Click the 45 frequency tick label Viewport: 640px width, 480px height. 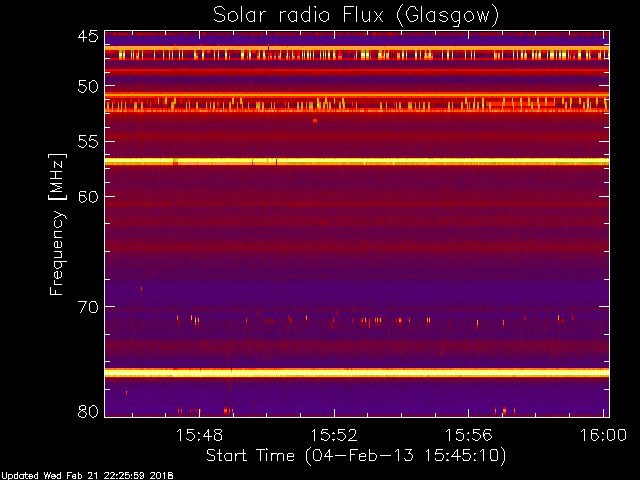click(x=88, y=37)
